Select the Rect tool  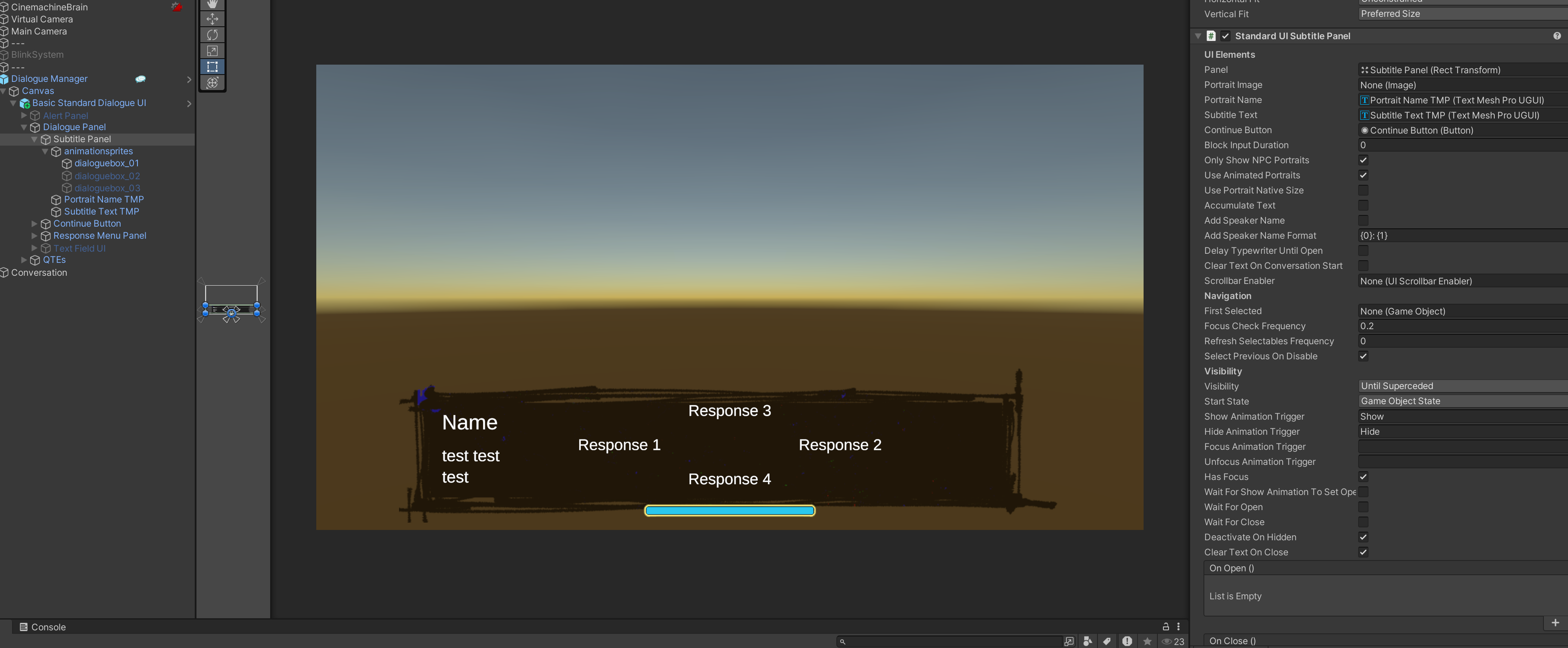212,66
